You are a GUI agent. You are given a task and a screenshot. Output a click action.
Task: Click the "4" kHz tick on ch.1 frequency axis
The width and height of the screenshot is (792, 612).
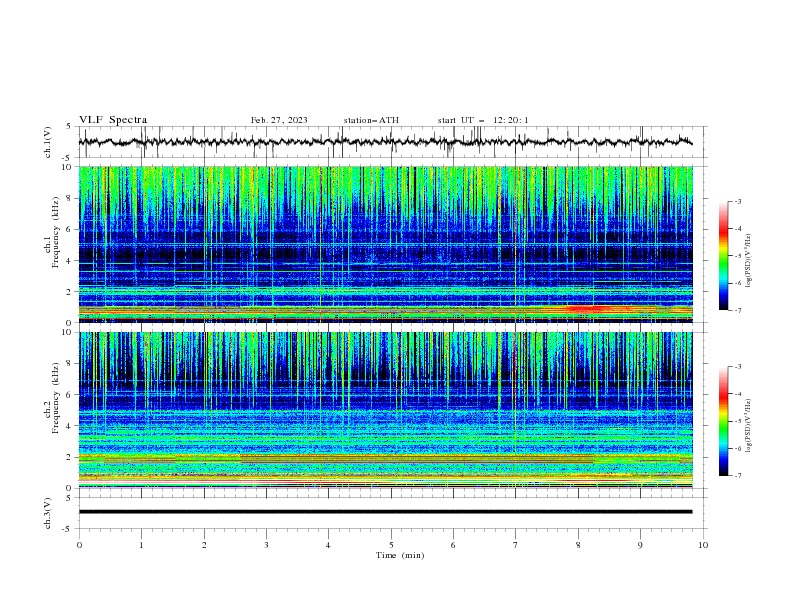71,261
